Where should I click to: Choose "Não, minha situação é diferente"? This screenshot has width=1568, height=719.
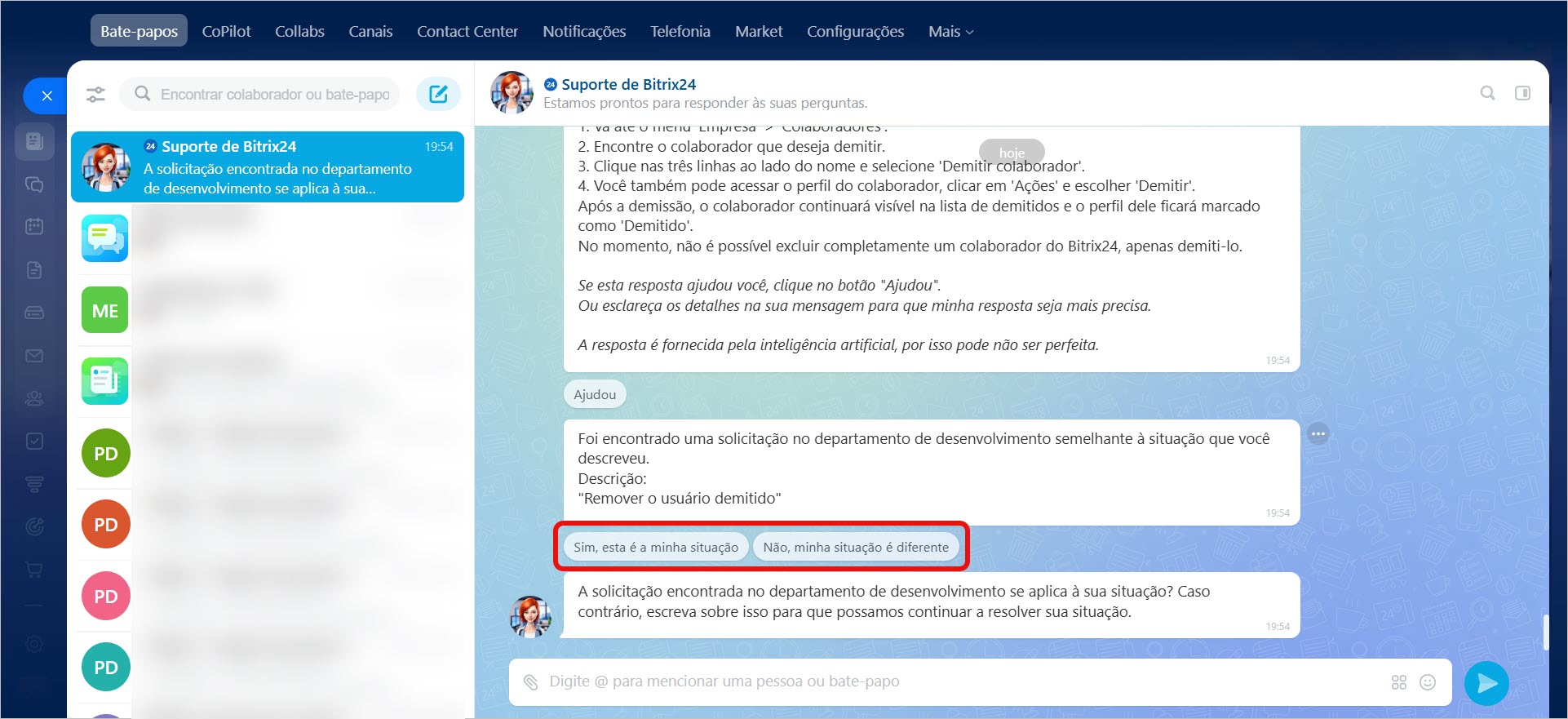856,548
